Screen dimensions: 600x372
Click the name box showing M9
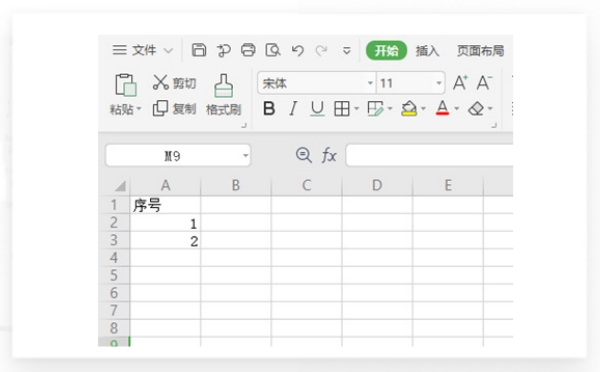173,156
